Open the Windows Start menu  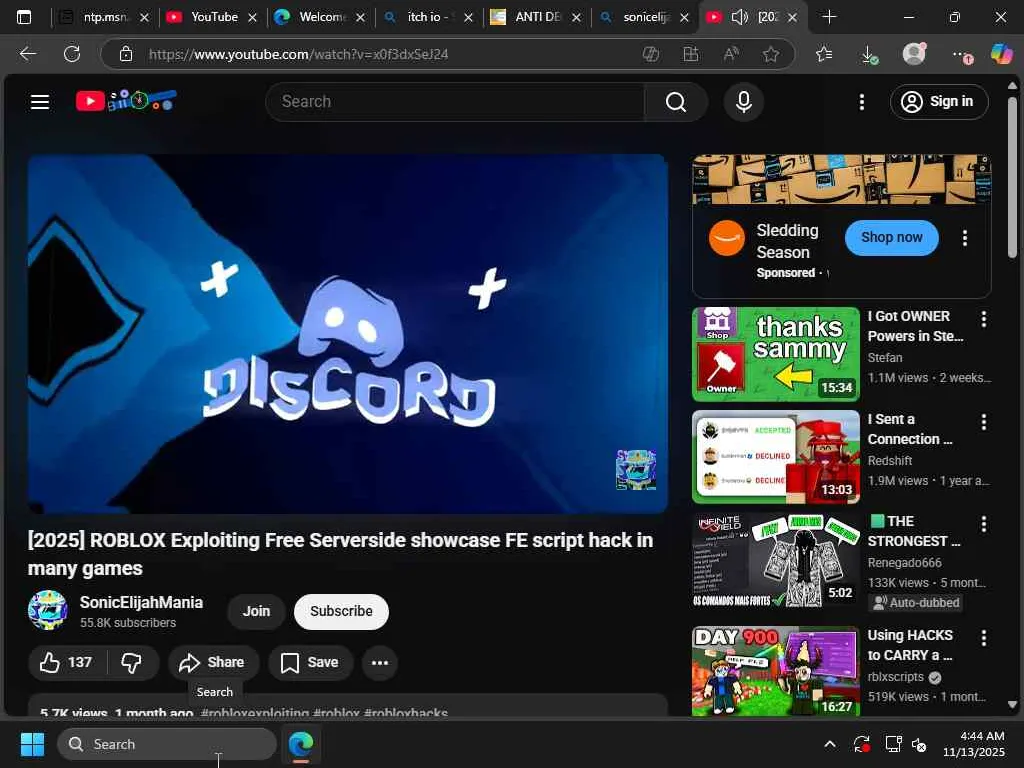coord(32,744)
